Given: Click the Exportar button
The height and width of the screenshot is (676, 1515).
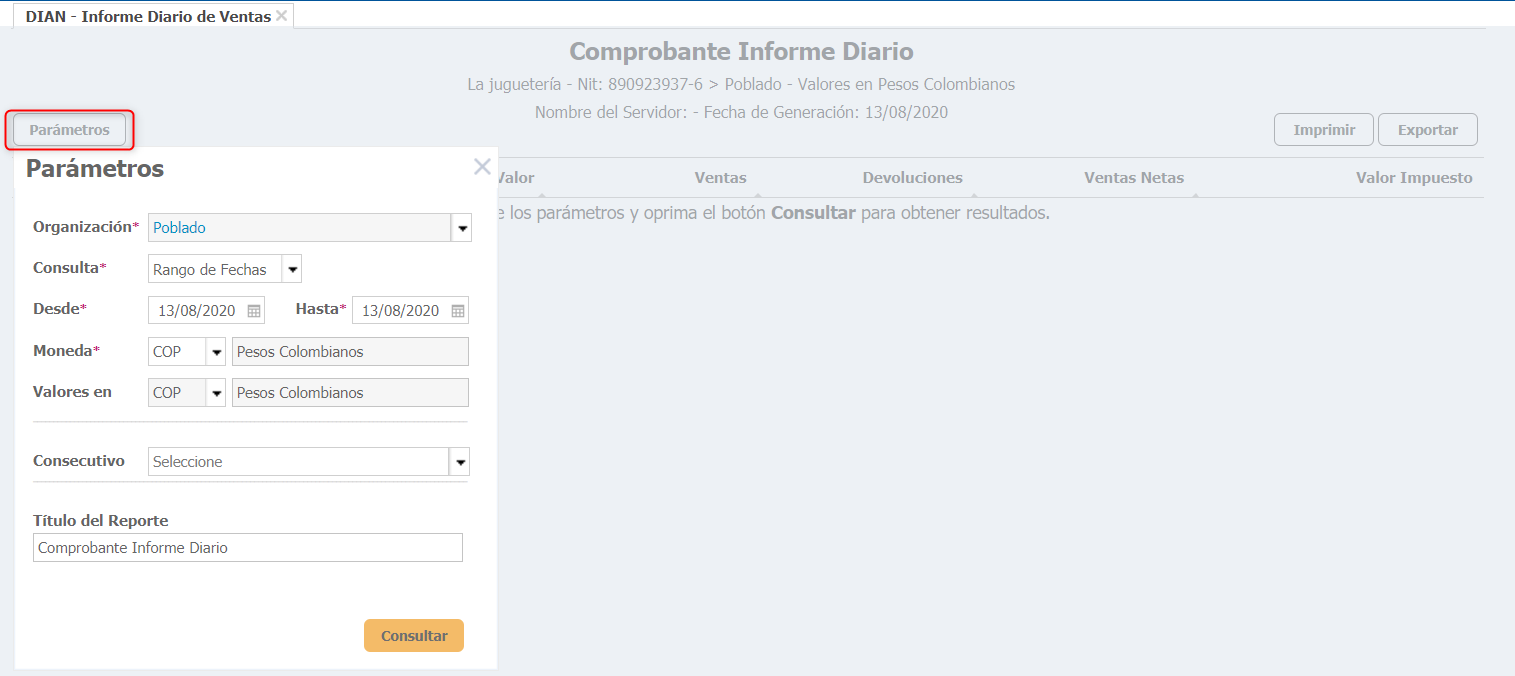Looking at the screenshot, I should [x=1427, y=130].
